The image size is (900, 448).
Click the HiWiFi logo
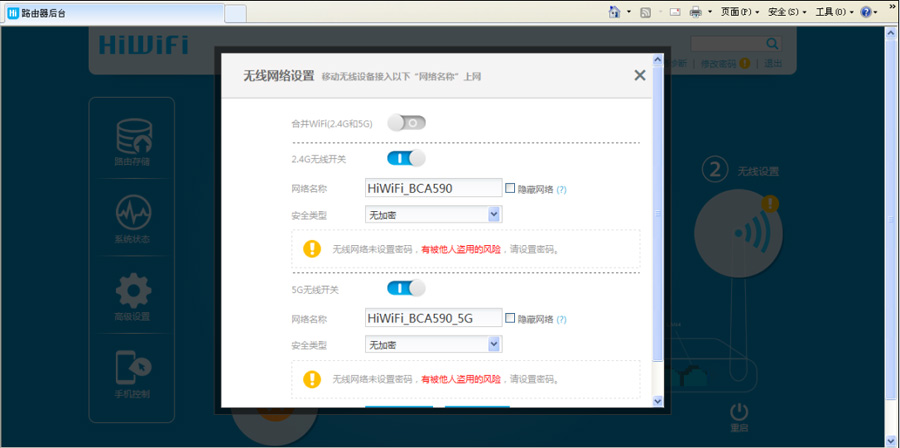(x=143, y=45)
